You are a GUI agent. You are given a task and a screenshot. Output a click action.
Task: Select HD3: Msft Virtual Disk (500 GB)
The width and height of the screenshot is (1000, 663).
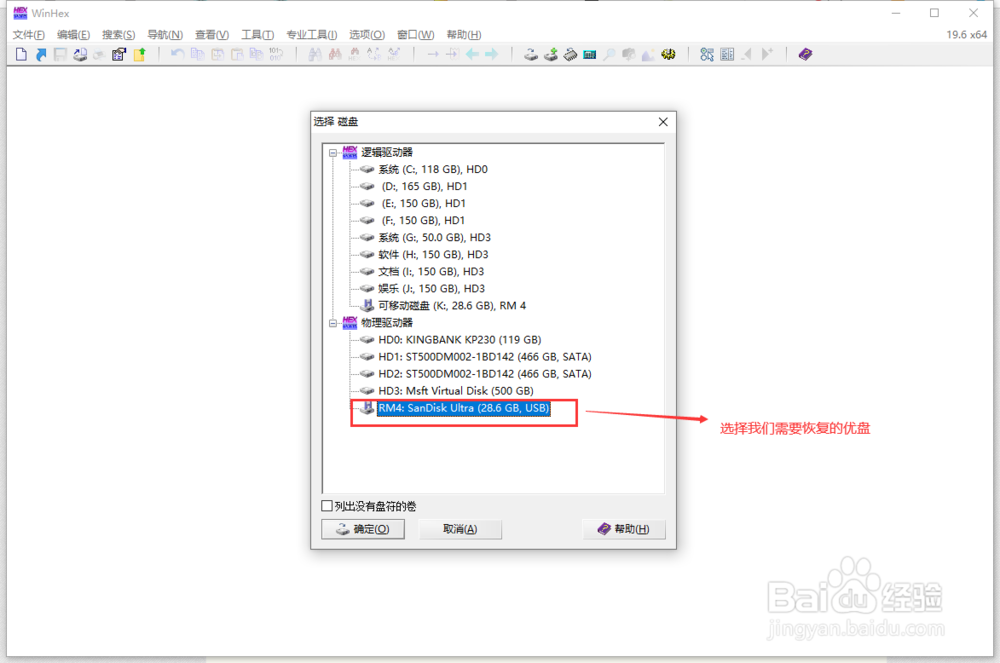click(x=456, y=391)
